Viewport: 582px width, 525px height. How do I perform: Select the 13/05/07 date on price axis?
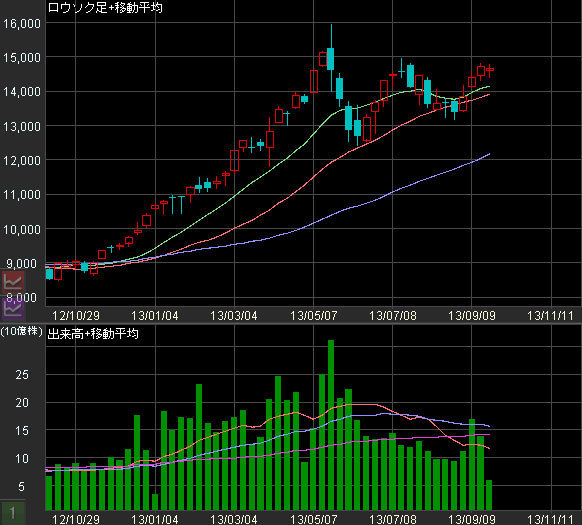click(x=313, y=316)
